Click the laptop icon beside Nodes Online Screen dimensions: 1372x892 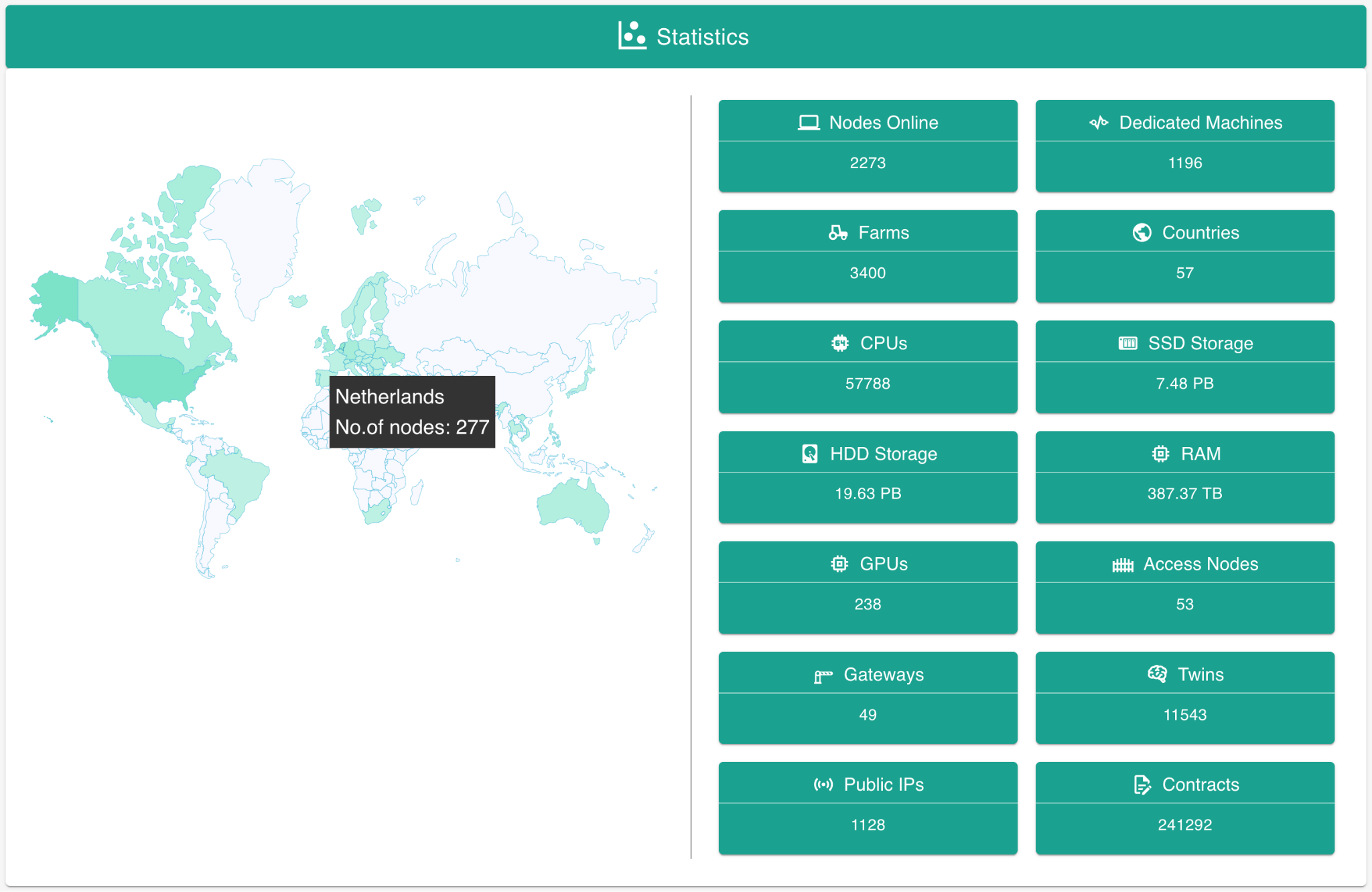click(809, 123)
